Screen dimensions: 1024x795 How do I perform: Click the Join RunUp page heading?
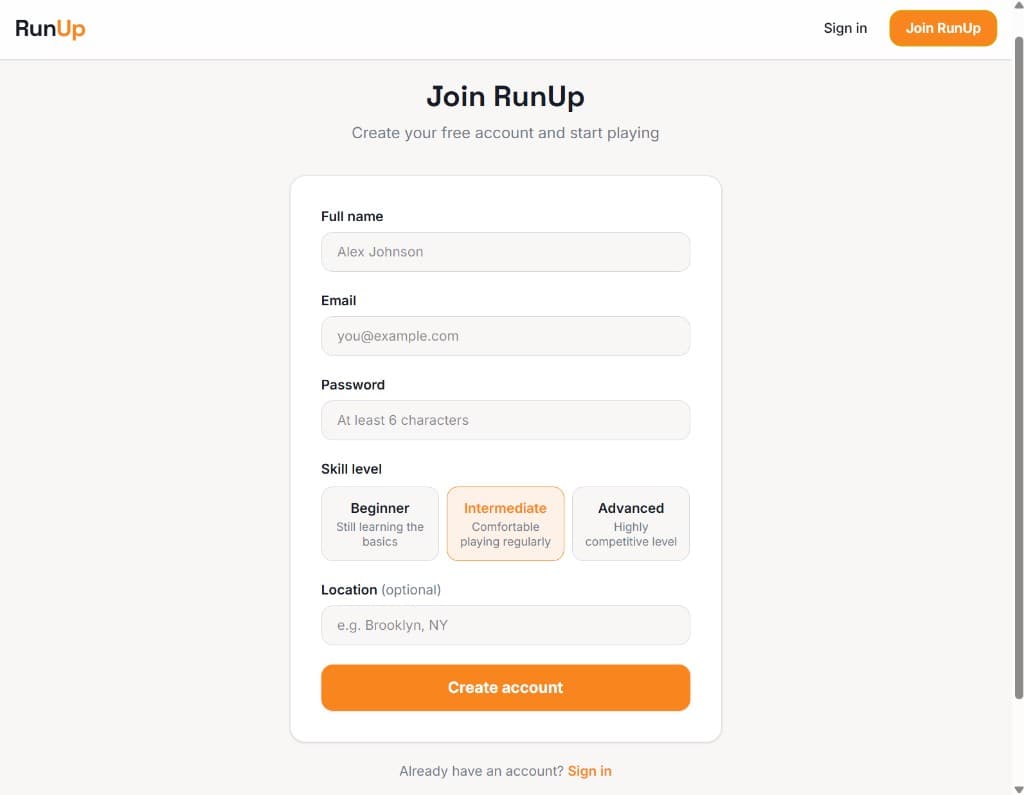click(x=505, y=96)
